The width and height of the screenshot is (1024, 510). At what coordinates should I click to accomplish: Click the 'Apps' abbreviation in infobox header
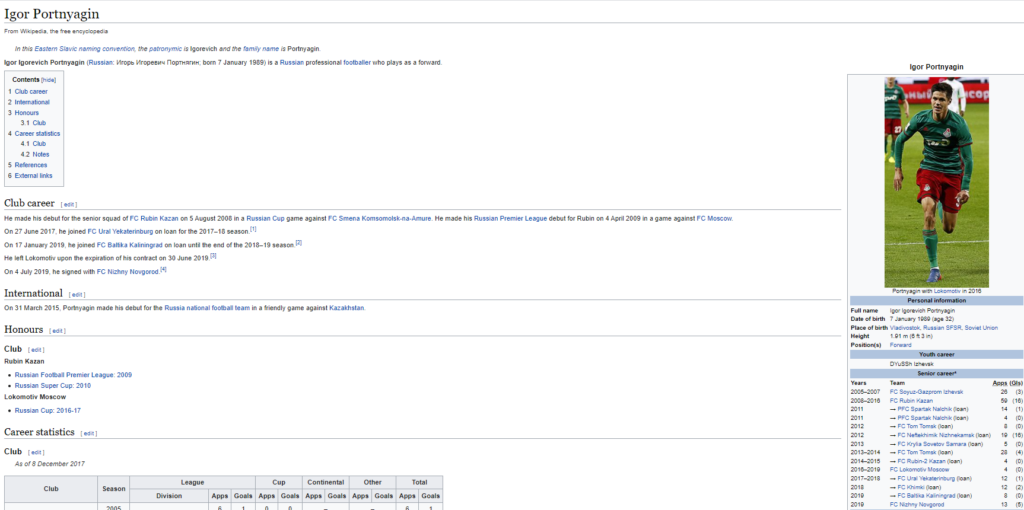click(x=1000, y=383)
